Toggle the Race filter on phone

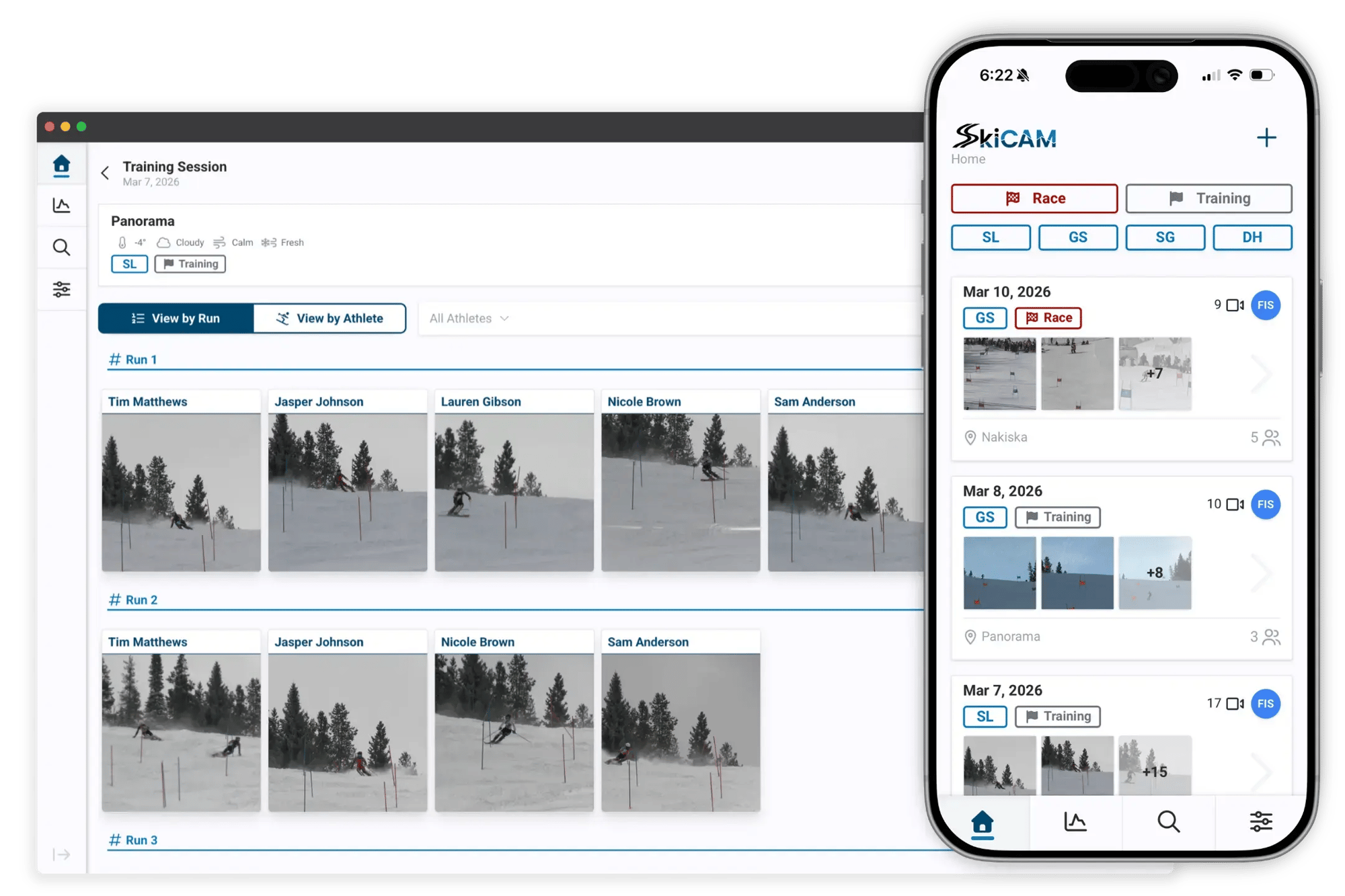coord(1034,198)
